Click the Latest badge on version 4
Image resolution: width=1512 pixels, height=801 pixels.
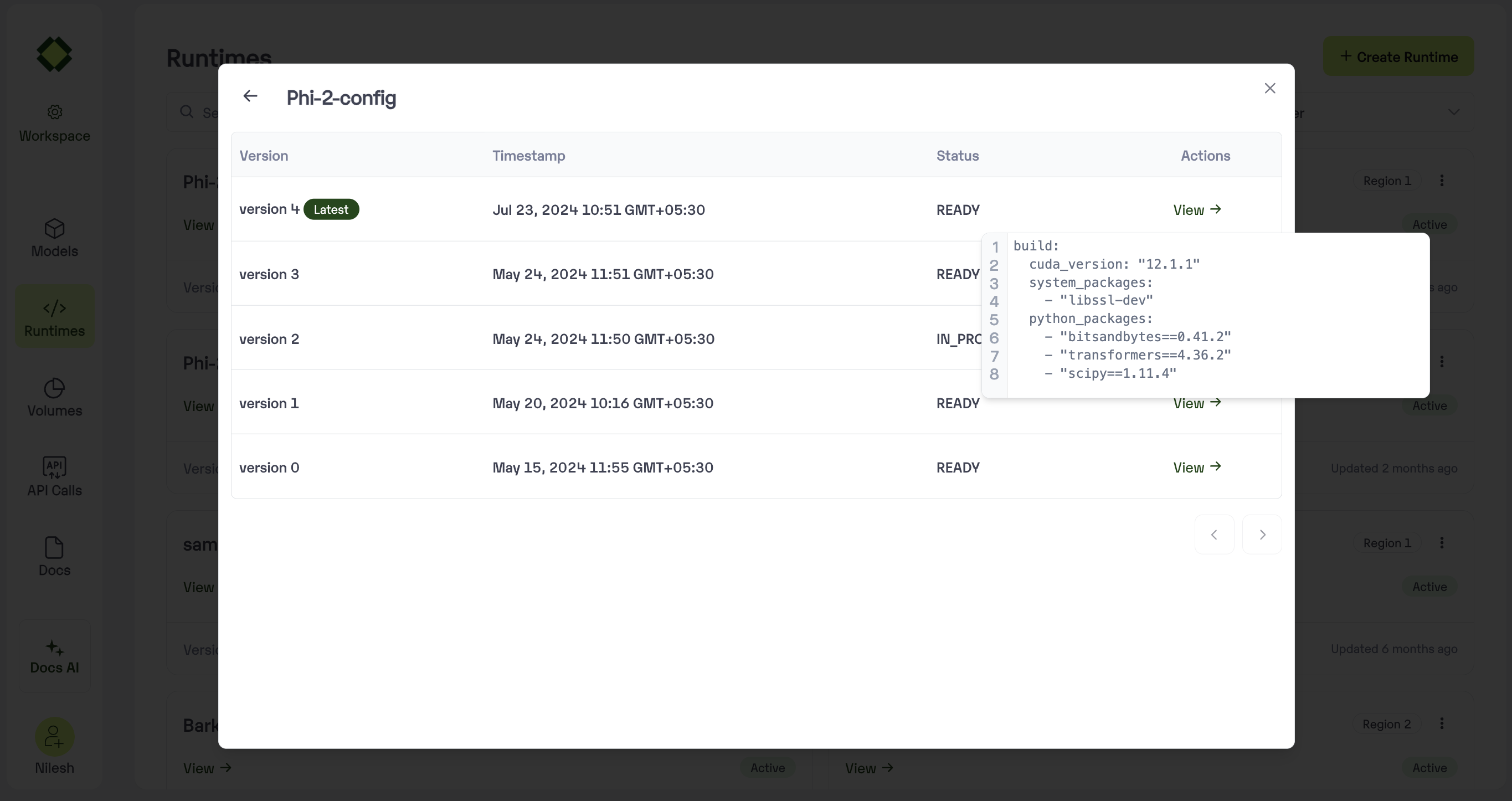331,209
